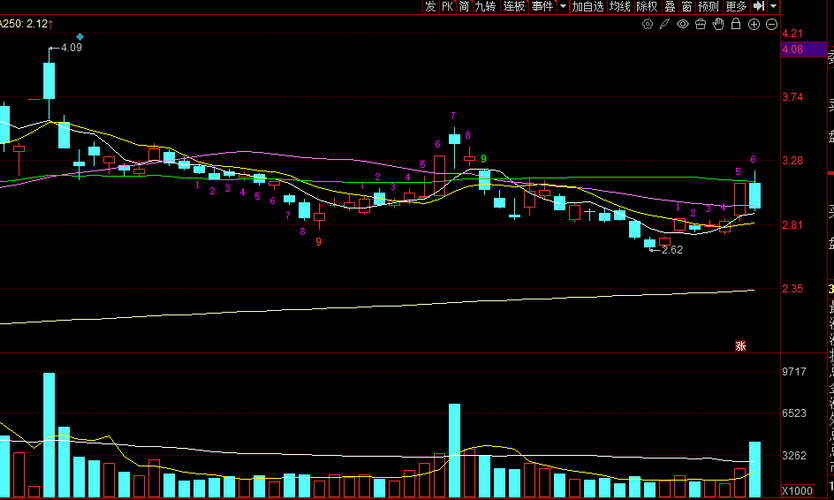Image resolution: width=834 pixels, height=500 pixels.
Task: Click the 发 toolbar button
Action: 430,6
